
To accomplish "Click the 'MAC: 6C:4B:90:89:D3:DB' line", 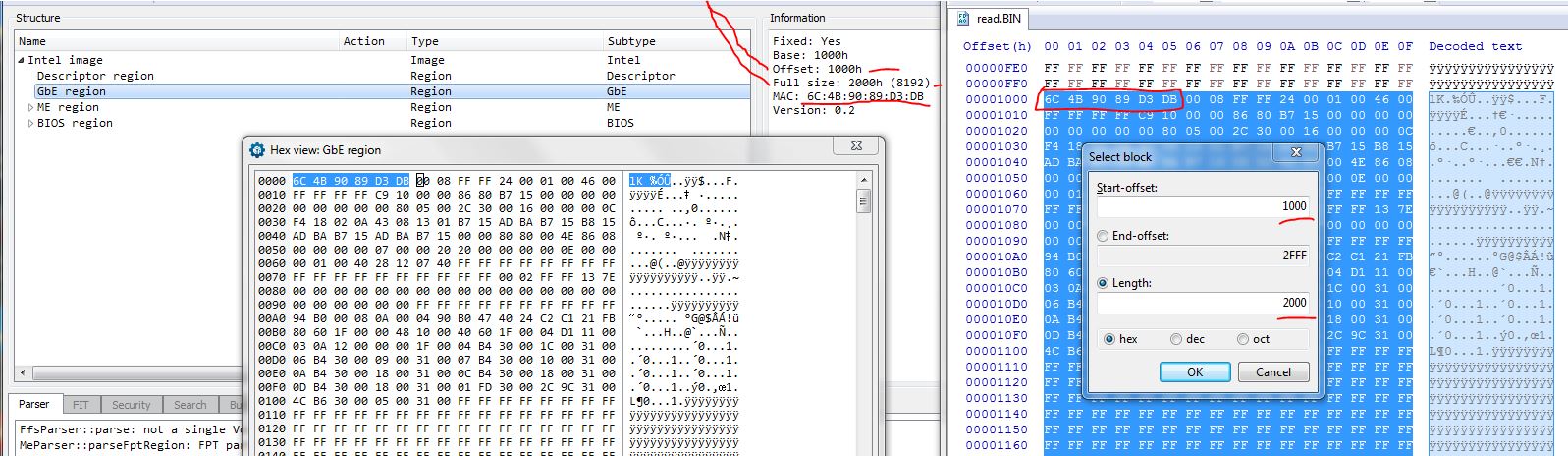I will point(848,96).
